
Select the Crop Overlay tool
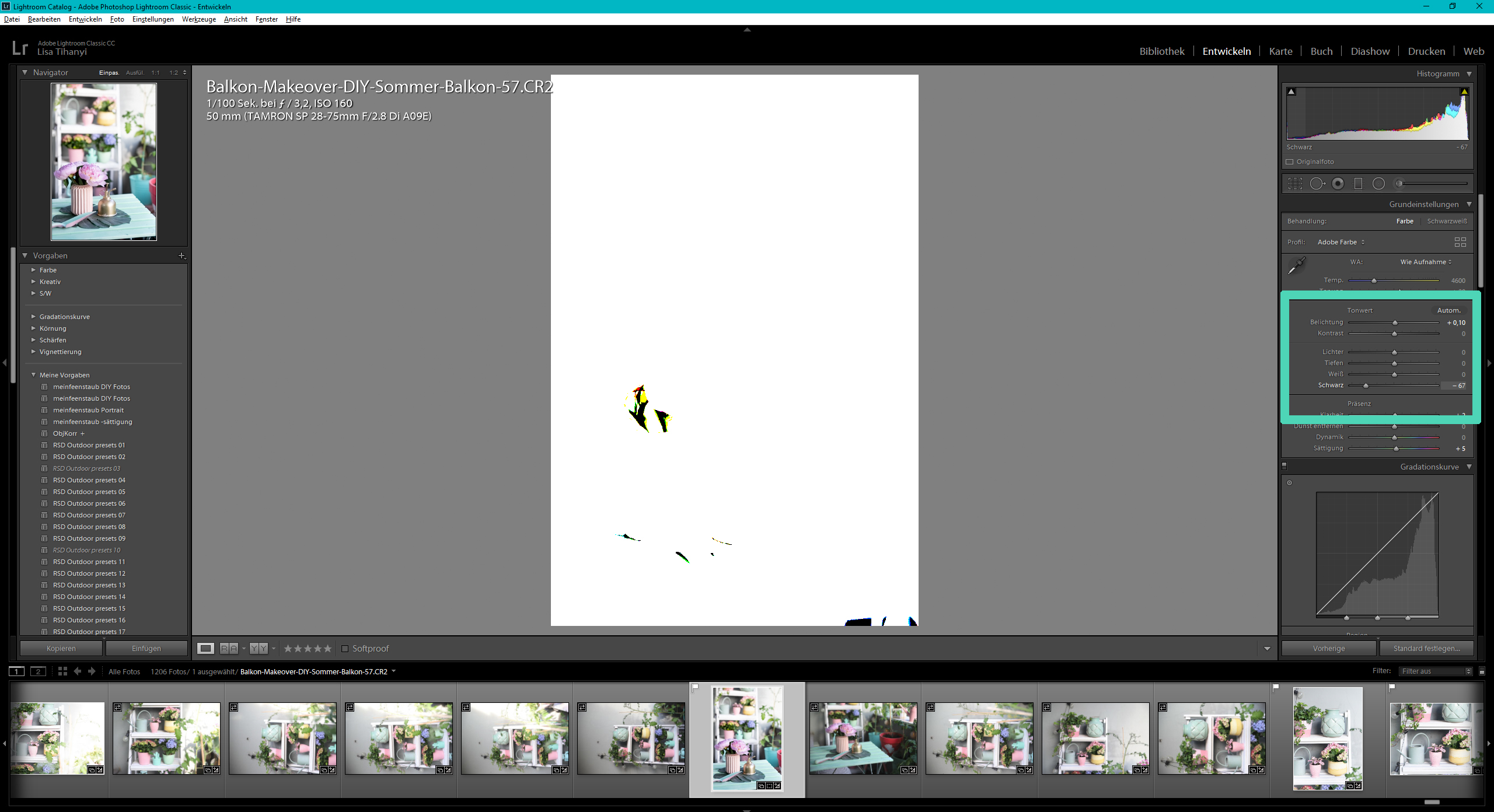click(x=1295, y=184)
